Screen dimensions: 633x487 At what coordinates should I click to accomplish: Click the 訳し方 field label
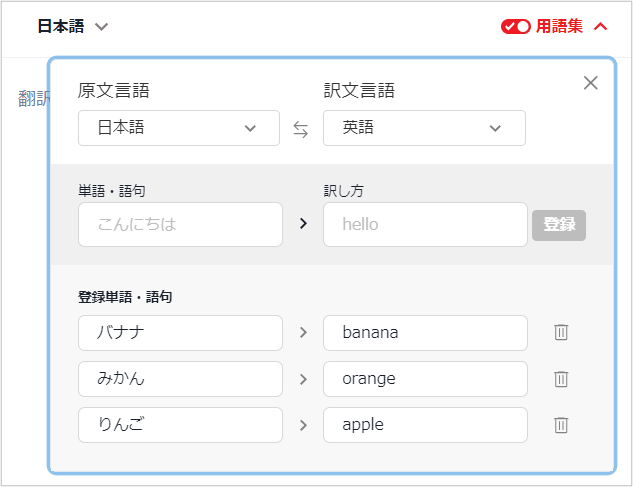[x=344, y=191]
